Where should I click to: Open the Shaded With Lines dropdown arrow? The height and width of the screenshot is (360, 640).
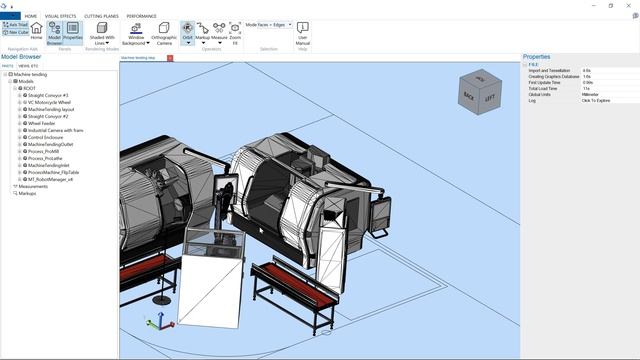[x=107, y=43]
